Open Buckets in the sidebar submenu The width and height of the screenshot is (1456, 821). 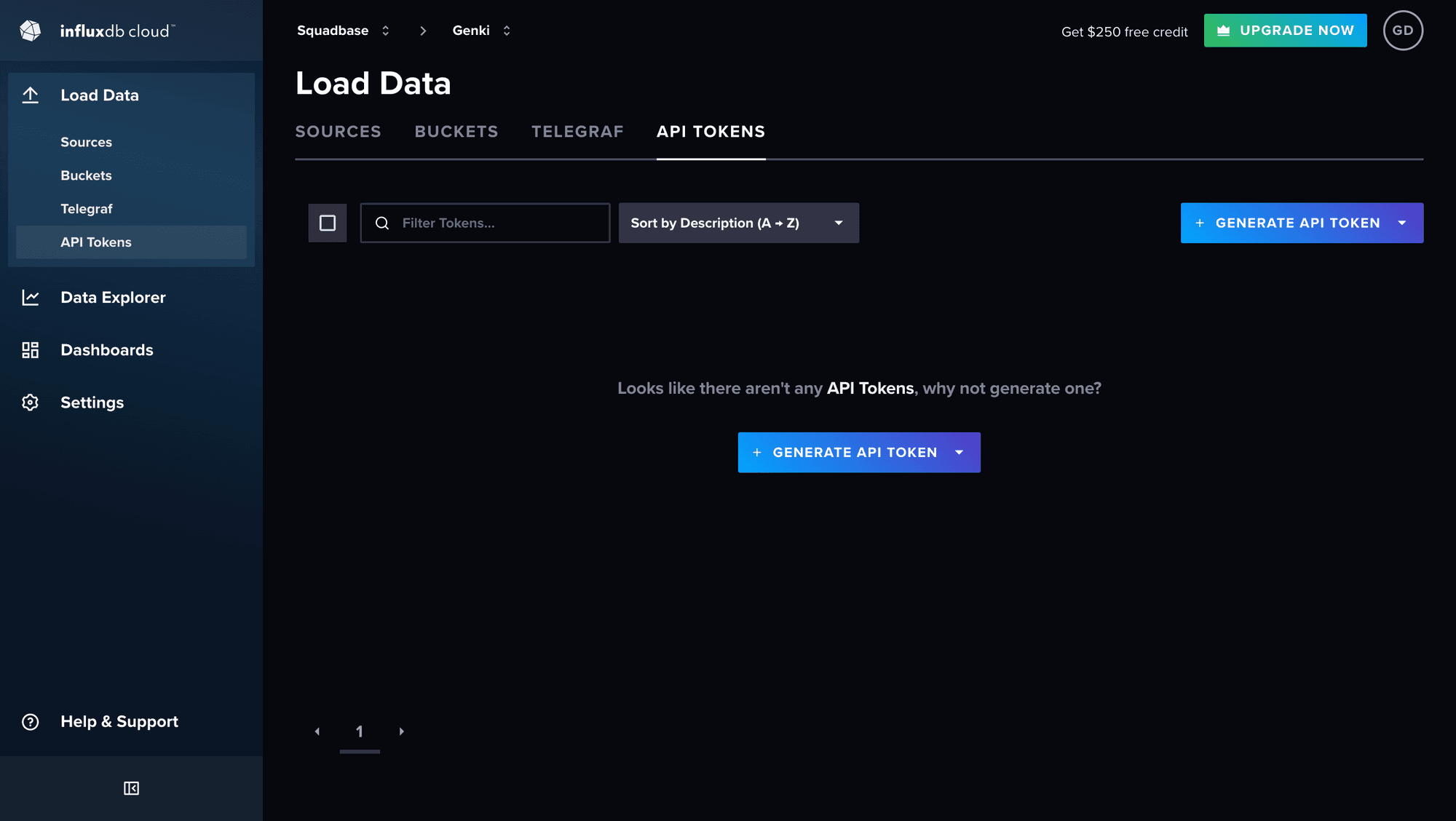86,175
